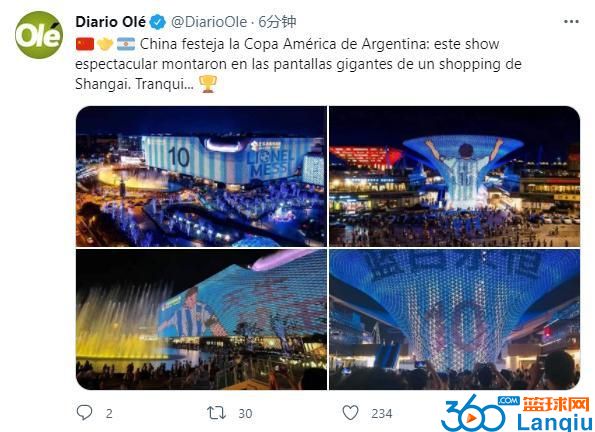Open the Messi number 10 building photo

coord(201,176)
